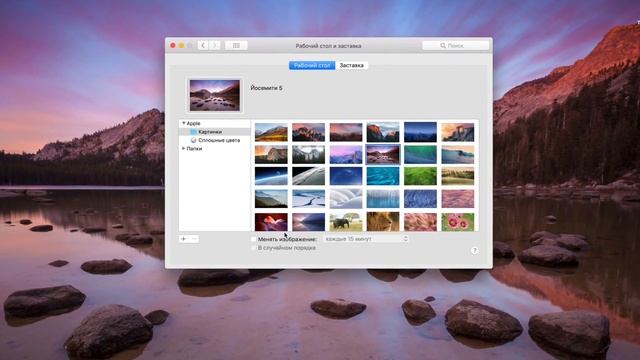Switch to the Заставка tab
640x360 pixels.
pyautogui.click(x=351, y=65)
